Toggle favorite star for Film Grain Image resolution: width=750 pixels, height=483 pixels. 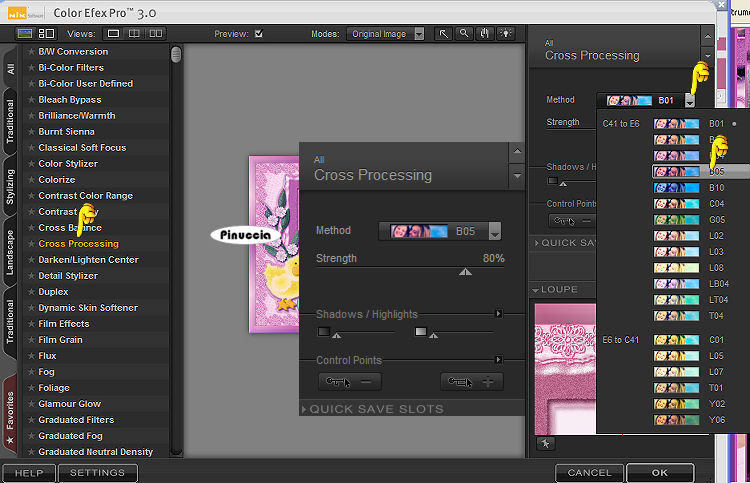point(31,340)
